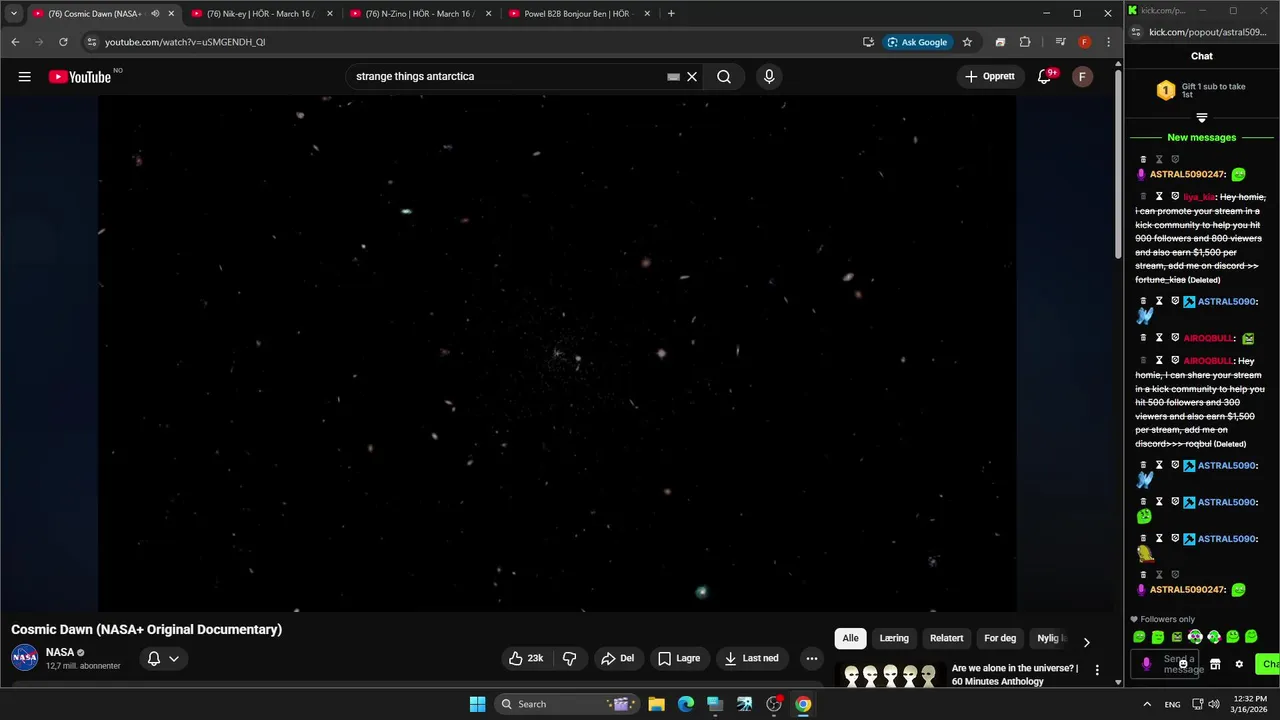
Task: Bookmark this page with star icon
Action: [967, 42]
